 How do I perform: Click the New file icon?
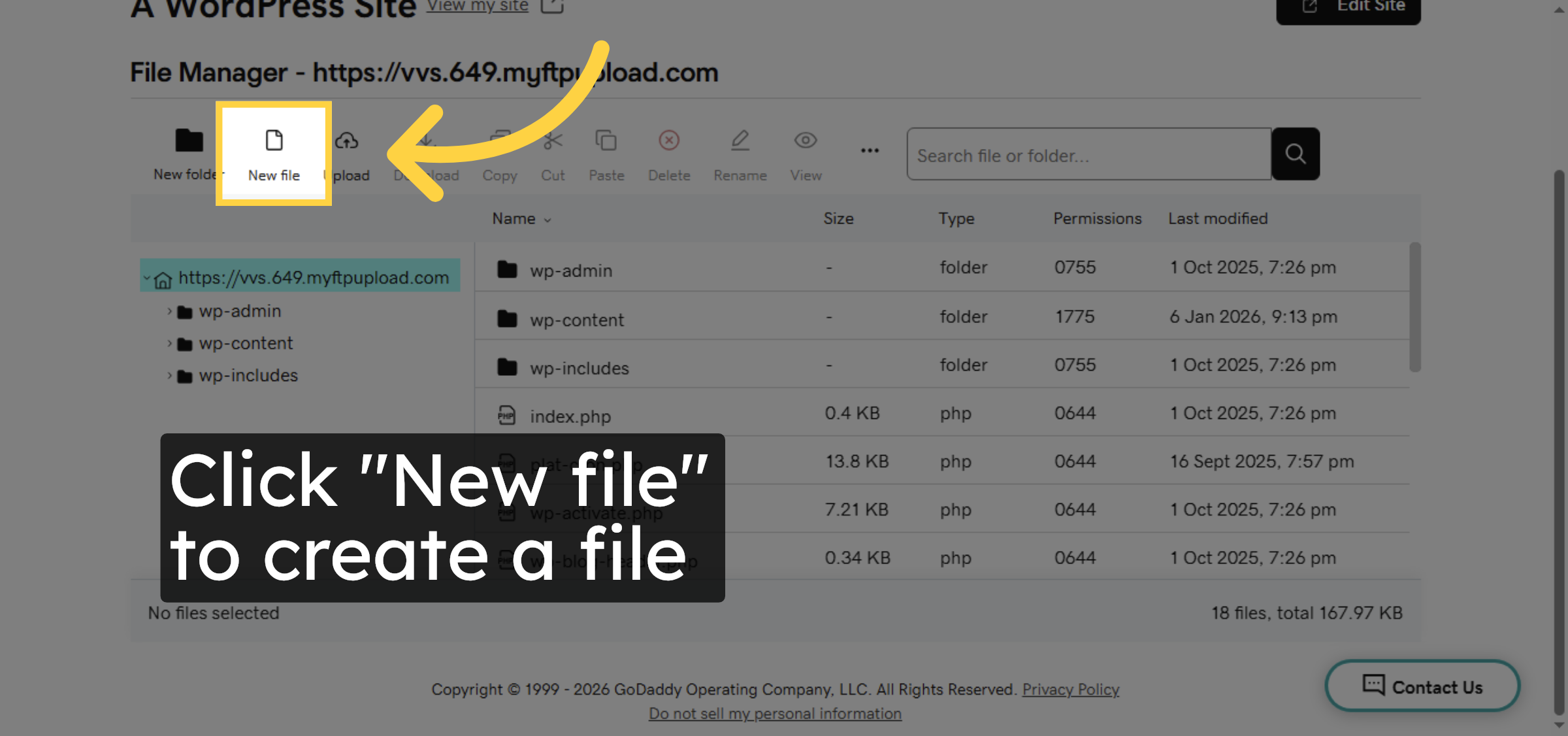274,140
